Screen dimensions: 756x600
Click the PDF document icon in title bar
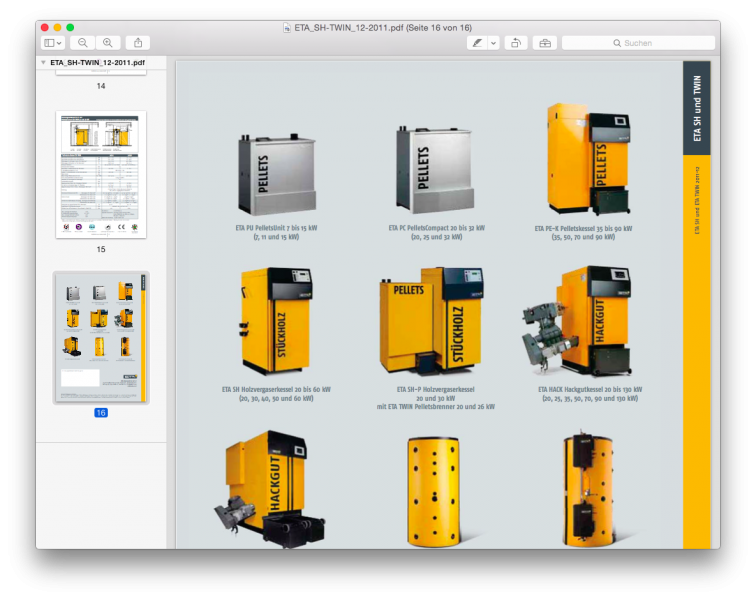click(288, 27)
